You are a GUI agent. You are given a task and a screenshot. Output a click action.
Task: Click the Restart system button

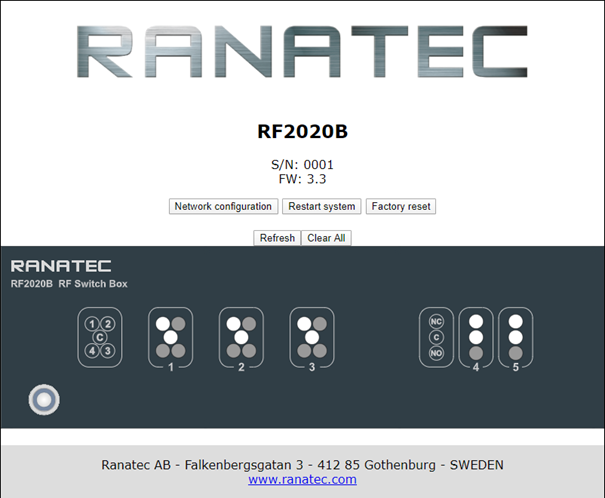click(x=321, y=206)
